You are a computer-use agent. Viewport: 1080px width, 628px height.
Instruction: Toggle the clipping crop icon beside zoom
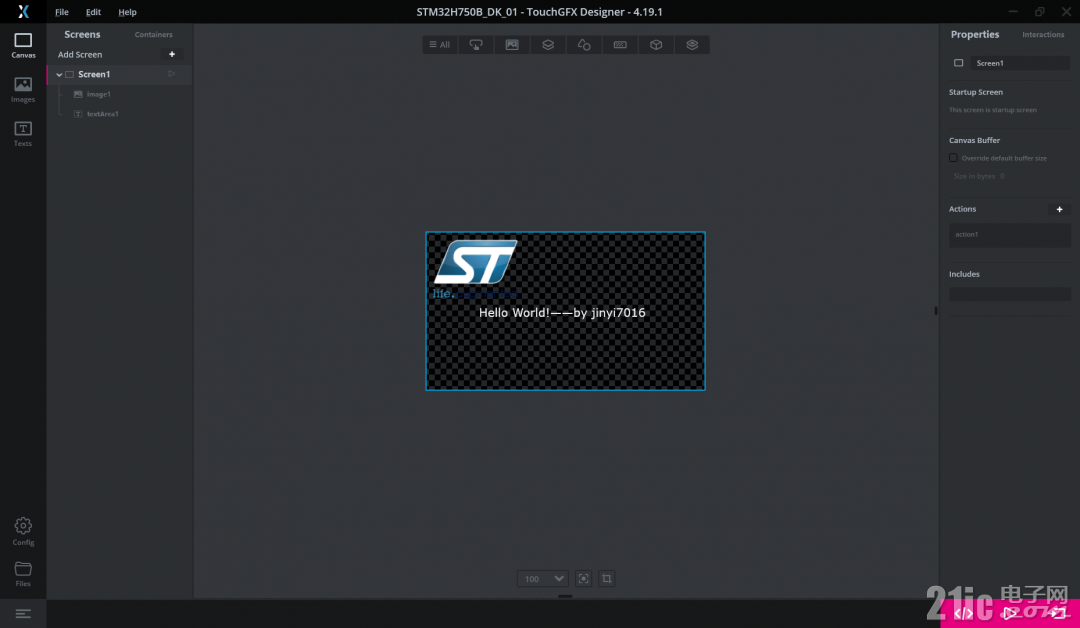pos(607,578)
